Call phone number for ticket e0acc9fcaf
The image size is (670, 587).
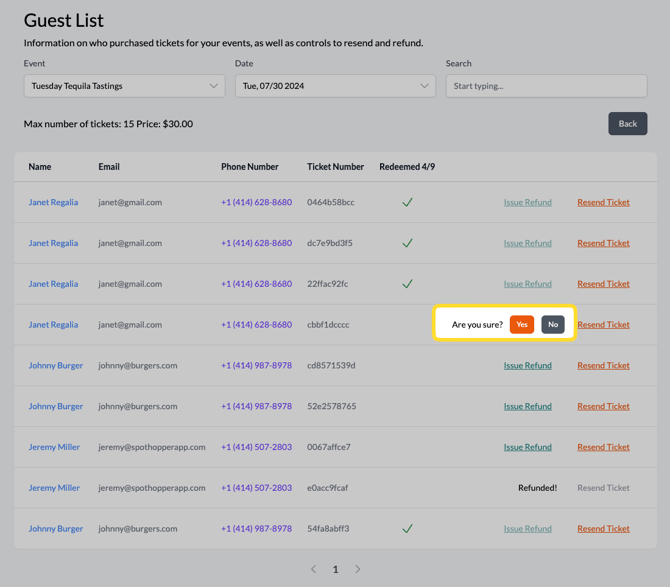click(256, 488)
